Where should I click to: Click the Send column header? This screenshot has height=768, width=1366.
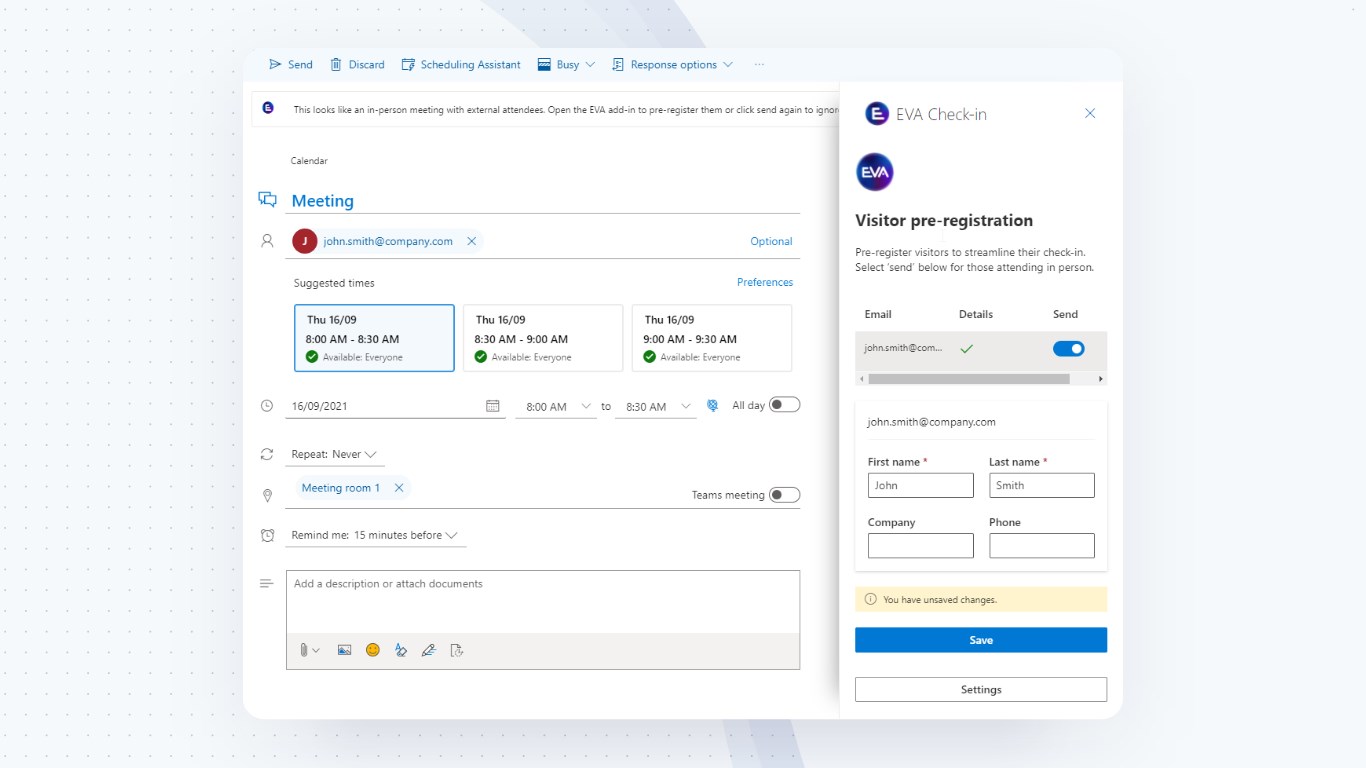pyautogui.click(x=1065, y=314)
